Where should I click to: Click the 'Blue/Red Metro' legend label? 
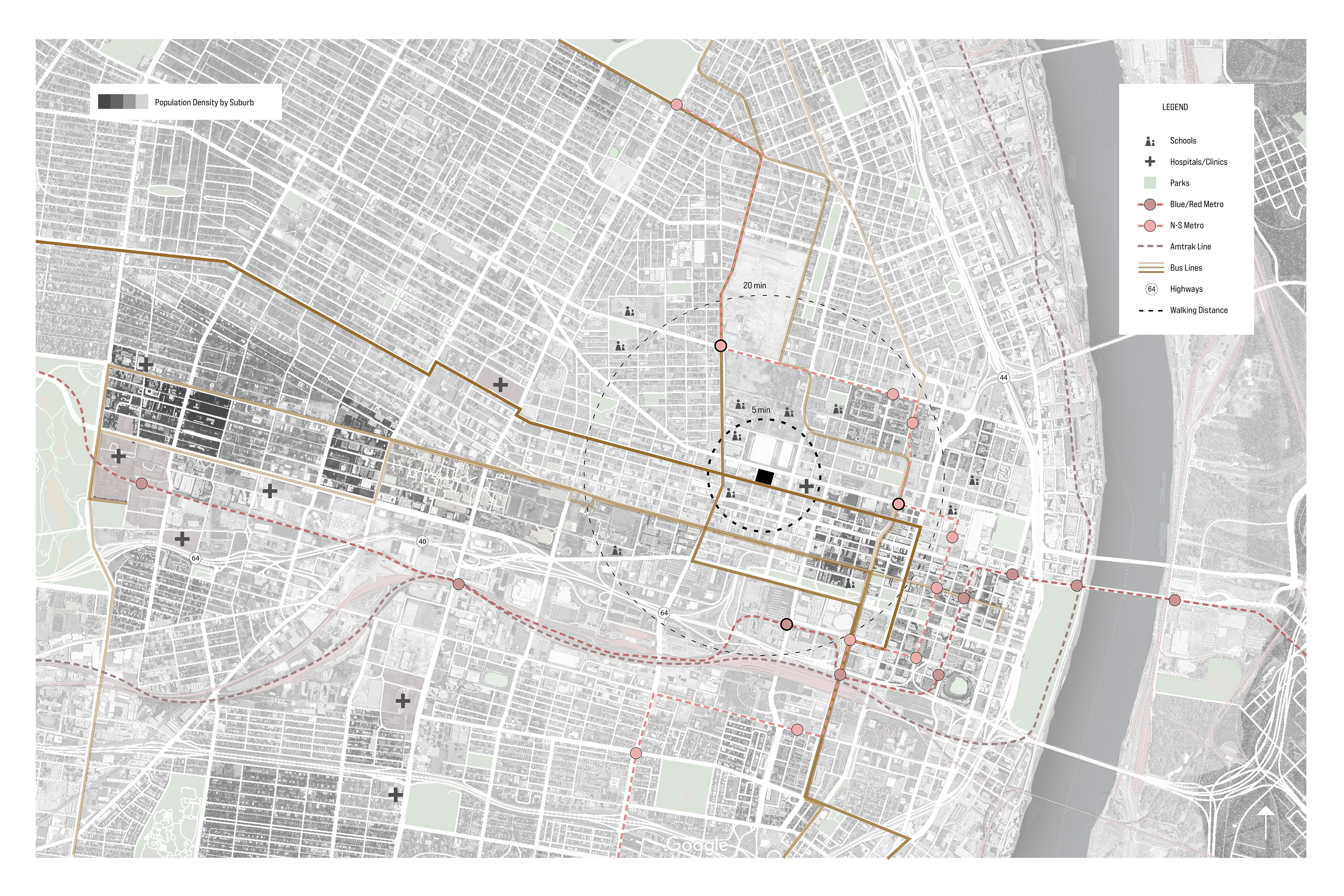(1197, 204)
